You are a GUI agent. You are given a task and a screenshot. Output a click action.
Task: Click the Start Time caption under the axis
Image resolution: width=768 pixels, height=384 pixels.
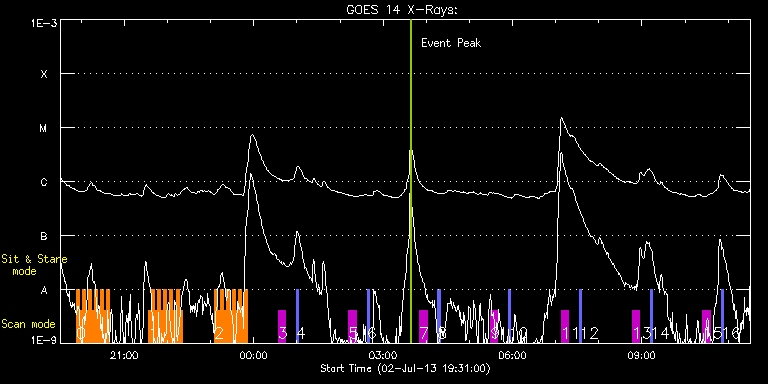click(405, 368)
